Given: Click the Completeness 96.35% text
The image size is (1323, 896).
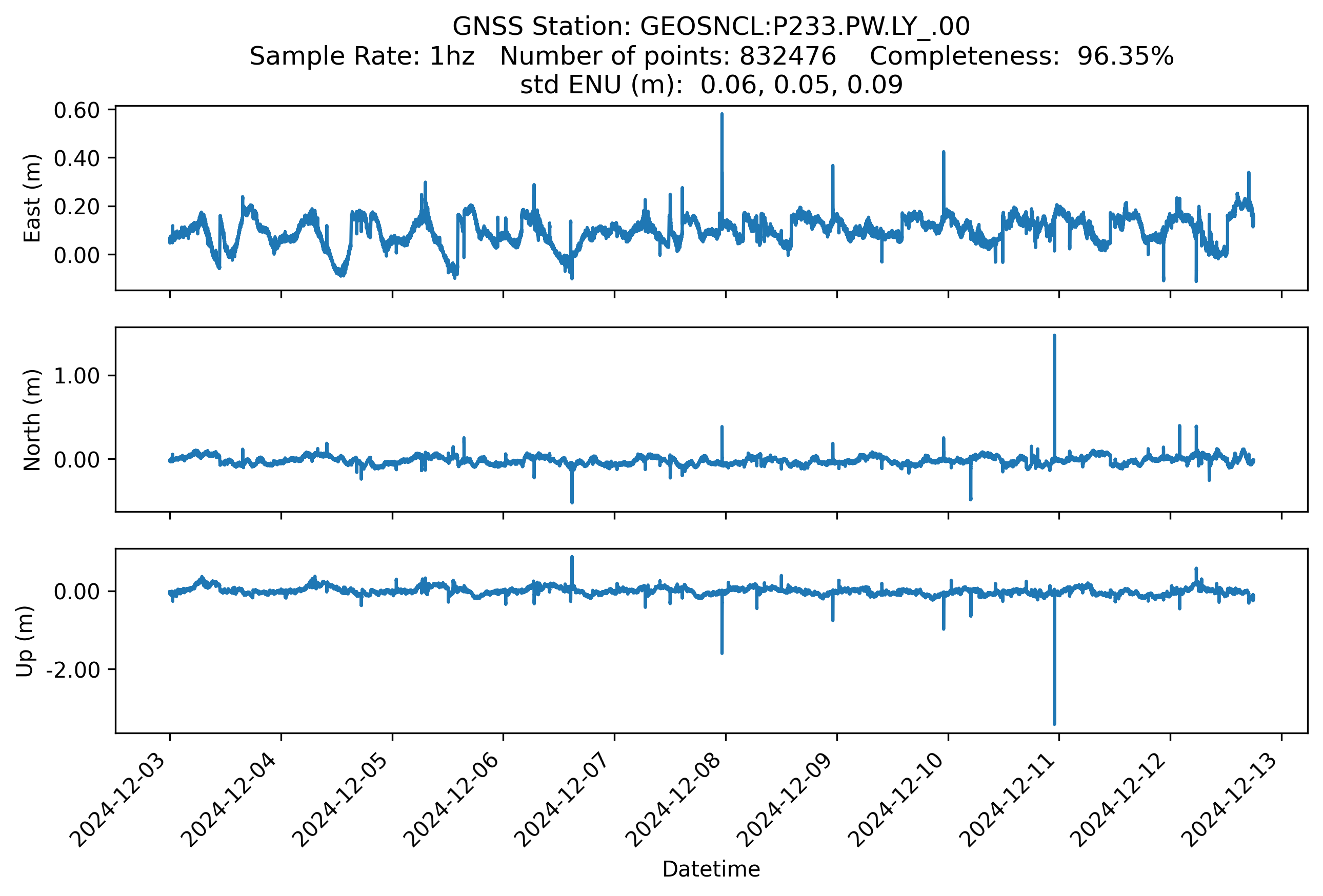Looking at the screenshot, I should (x=1021, y=56).
